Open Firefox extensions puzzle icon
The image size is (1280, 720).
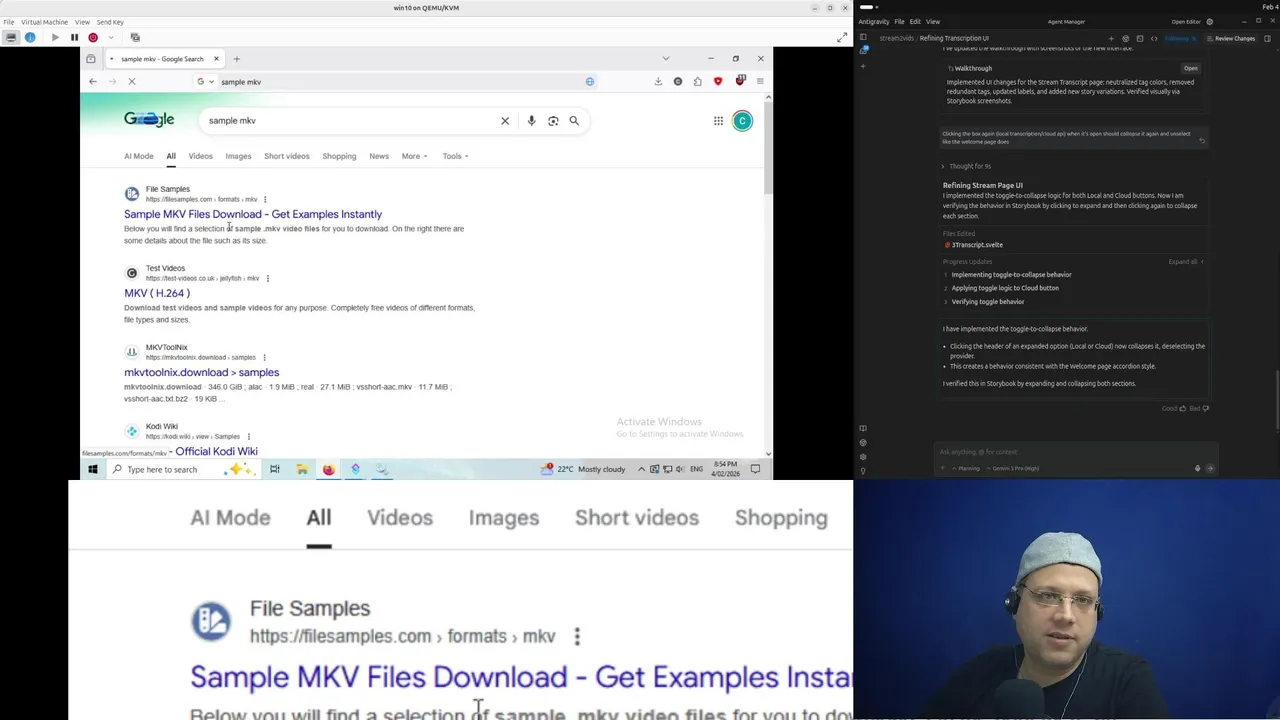tap(697, 81)
